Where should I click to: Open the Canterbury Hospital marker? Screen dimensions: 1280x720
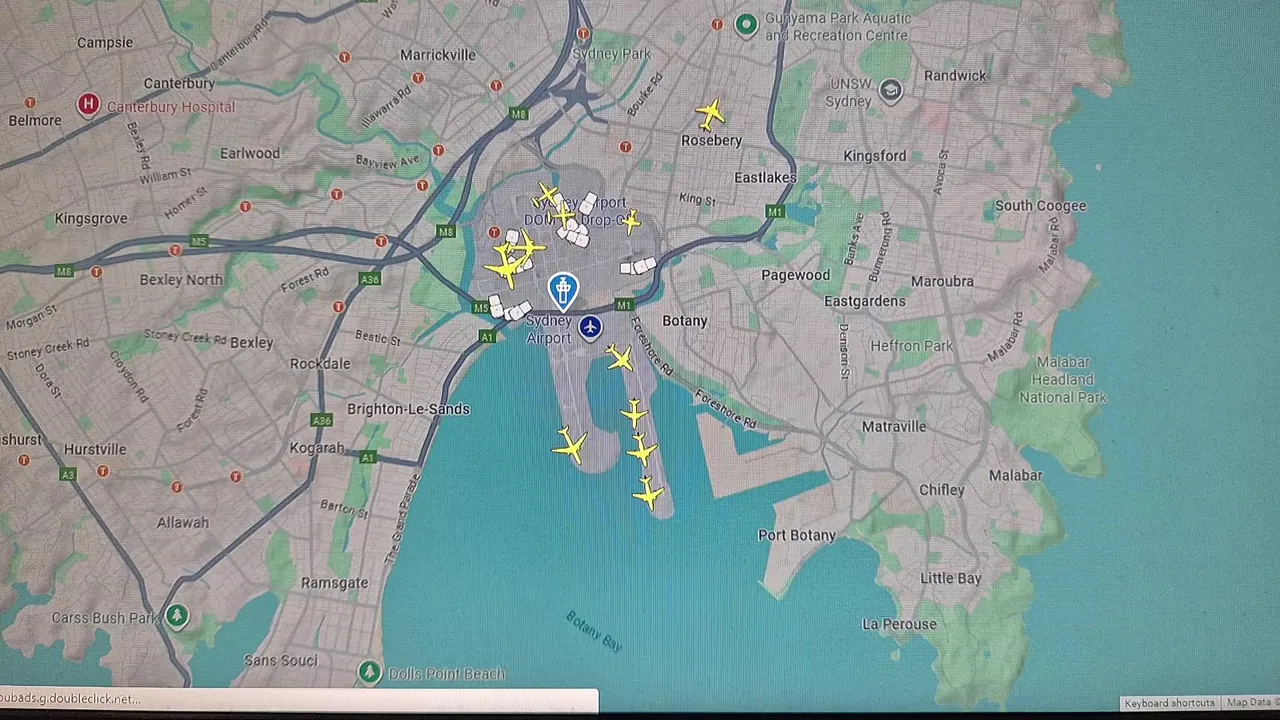click(x=88, y=105)
